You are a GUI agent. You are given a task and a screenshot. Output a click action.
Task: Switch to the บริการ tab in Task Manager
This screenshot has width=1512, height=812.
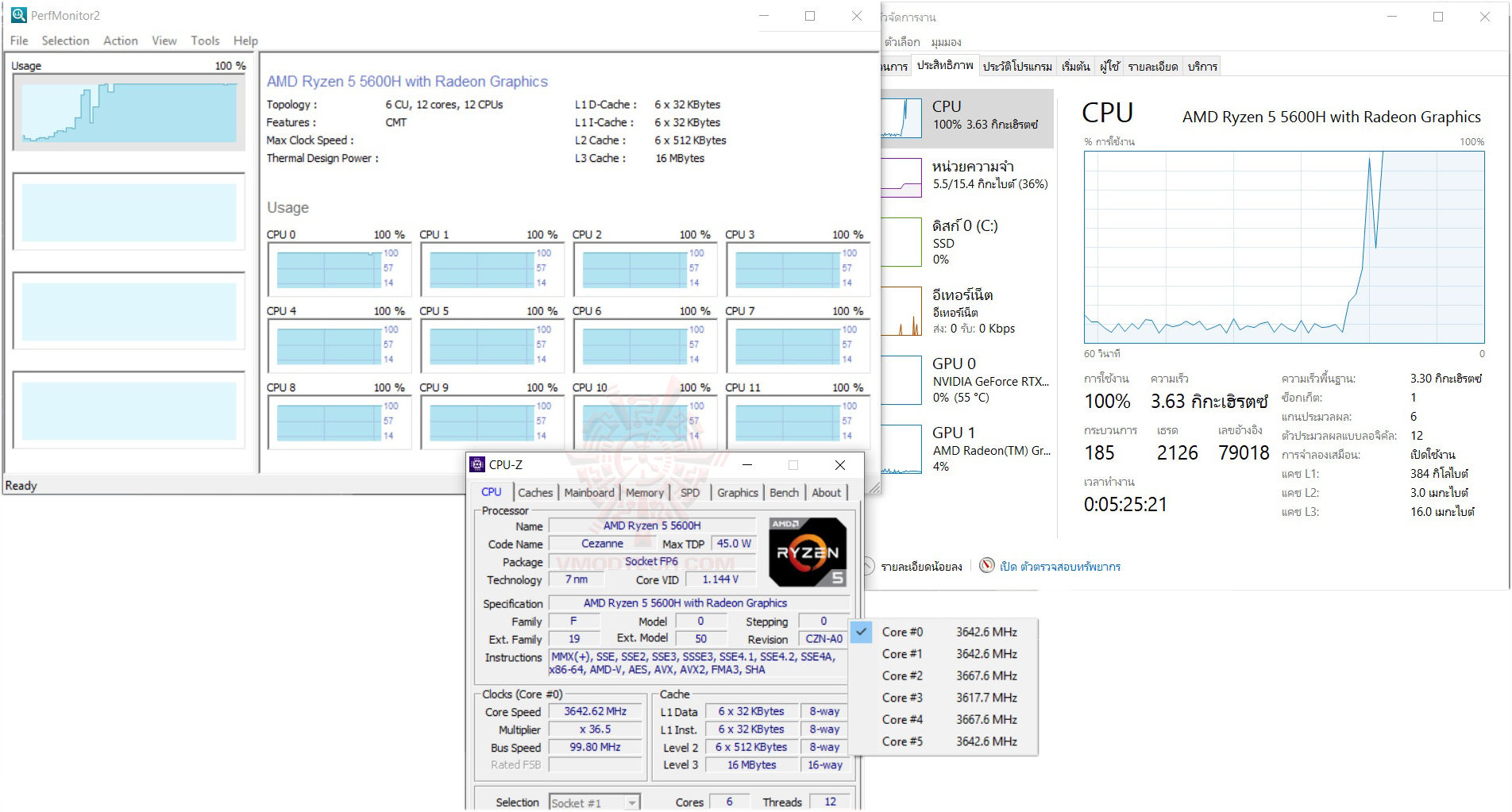(x=1202, y=67)
